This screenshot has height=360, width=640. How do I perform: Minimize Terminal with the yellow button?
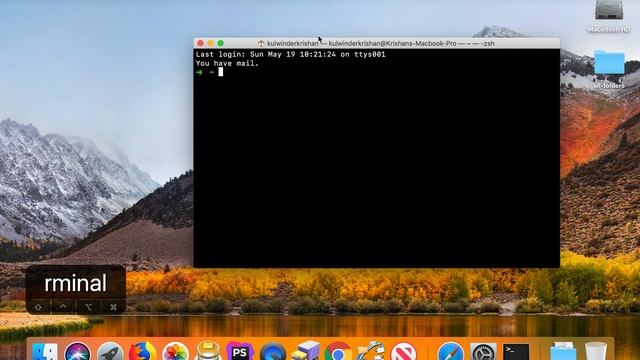(x=211, y=43)
